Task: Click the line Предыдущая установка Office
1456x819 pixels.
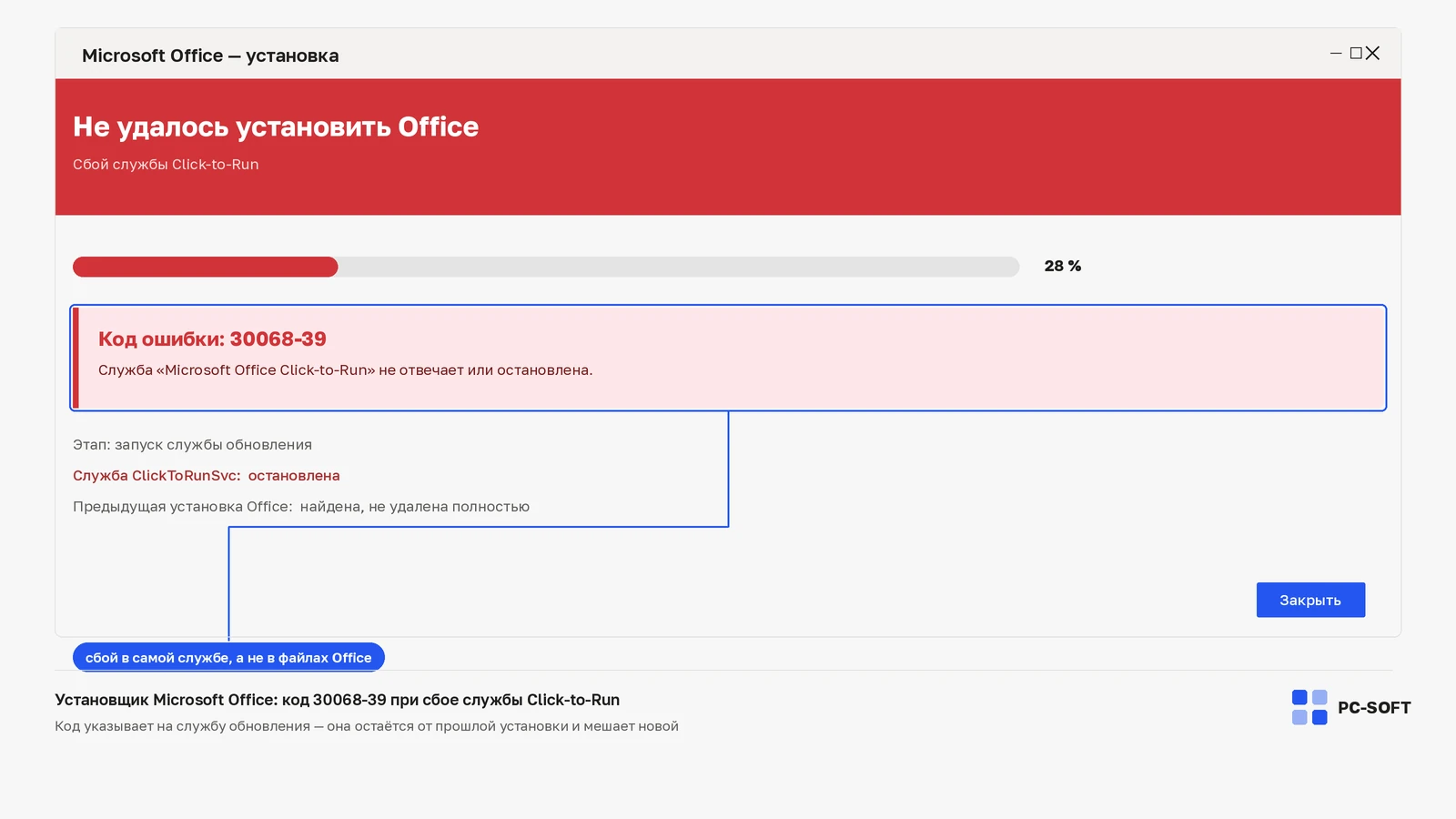Action: point(301,507)
